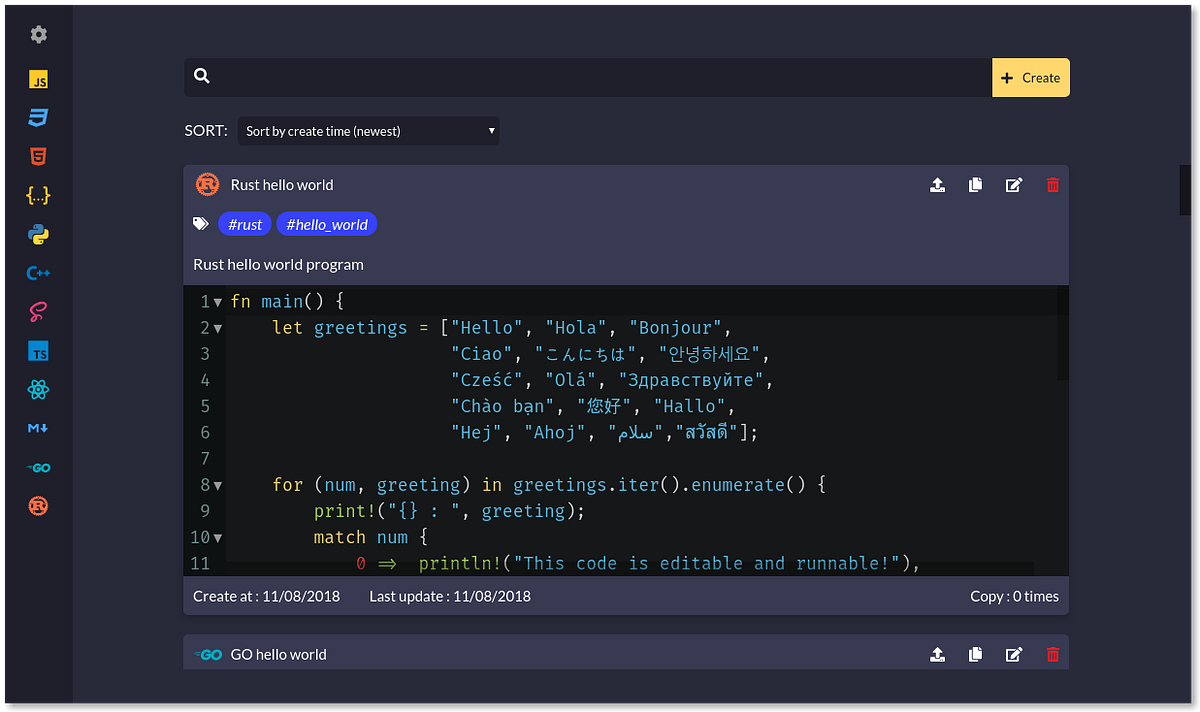
Task: Collapse the fn main code fold on line 1
Action: (x=214, y=300)
